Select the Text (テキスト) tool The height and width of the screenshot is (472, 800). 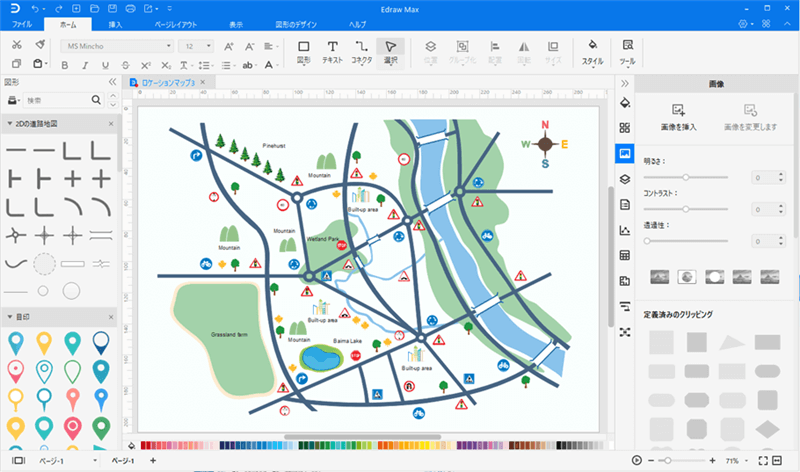[332, 51]
